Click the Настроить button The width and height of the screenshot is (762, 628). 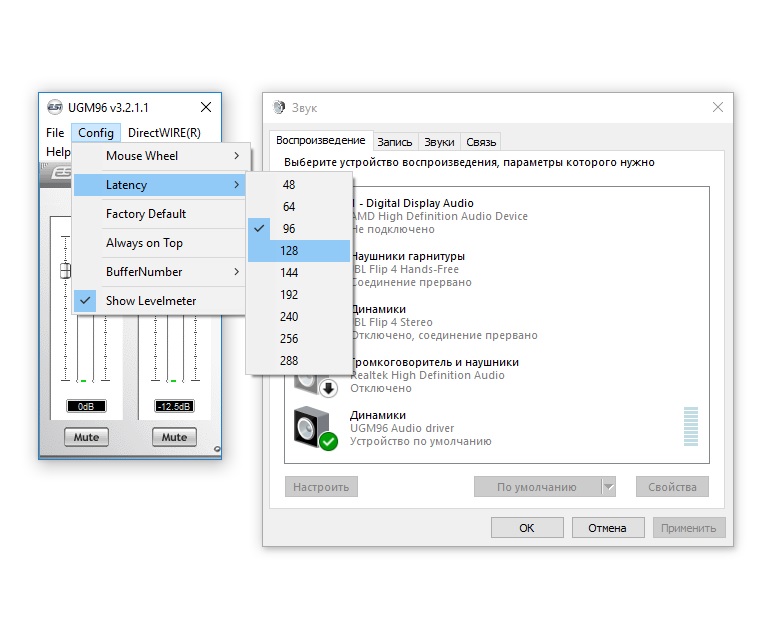coord(321,487)
